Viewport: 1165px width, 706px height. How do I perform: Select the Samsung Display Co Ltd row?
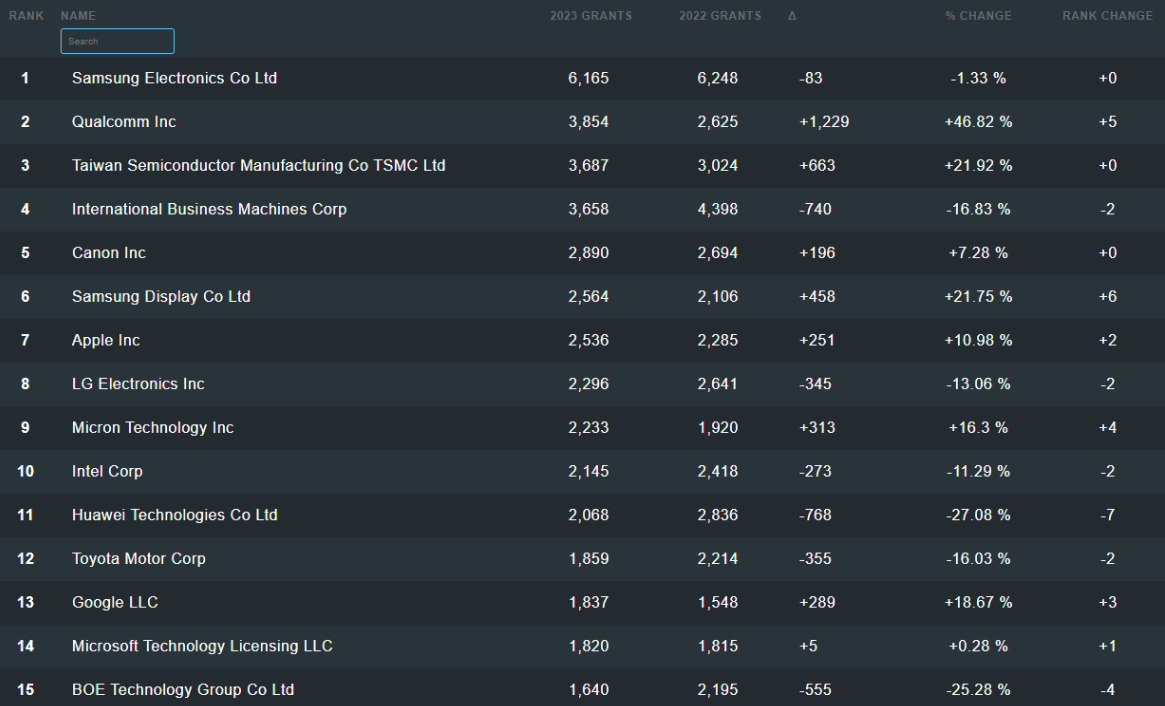[161, 297]
